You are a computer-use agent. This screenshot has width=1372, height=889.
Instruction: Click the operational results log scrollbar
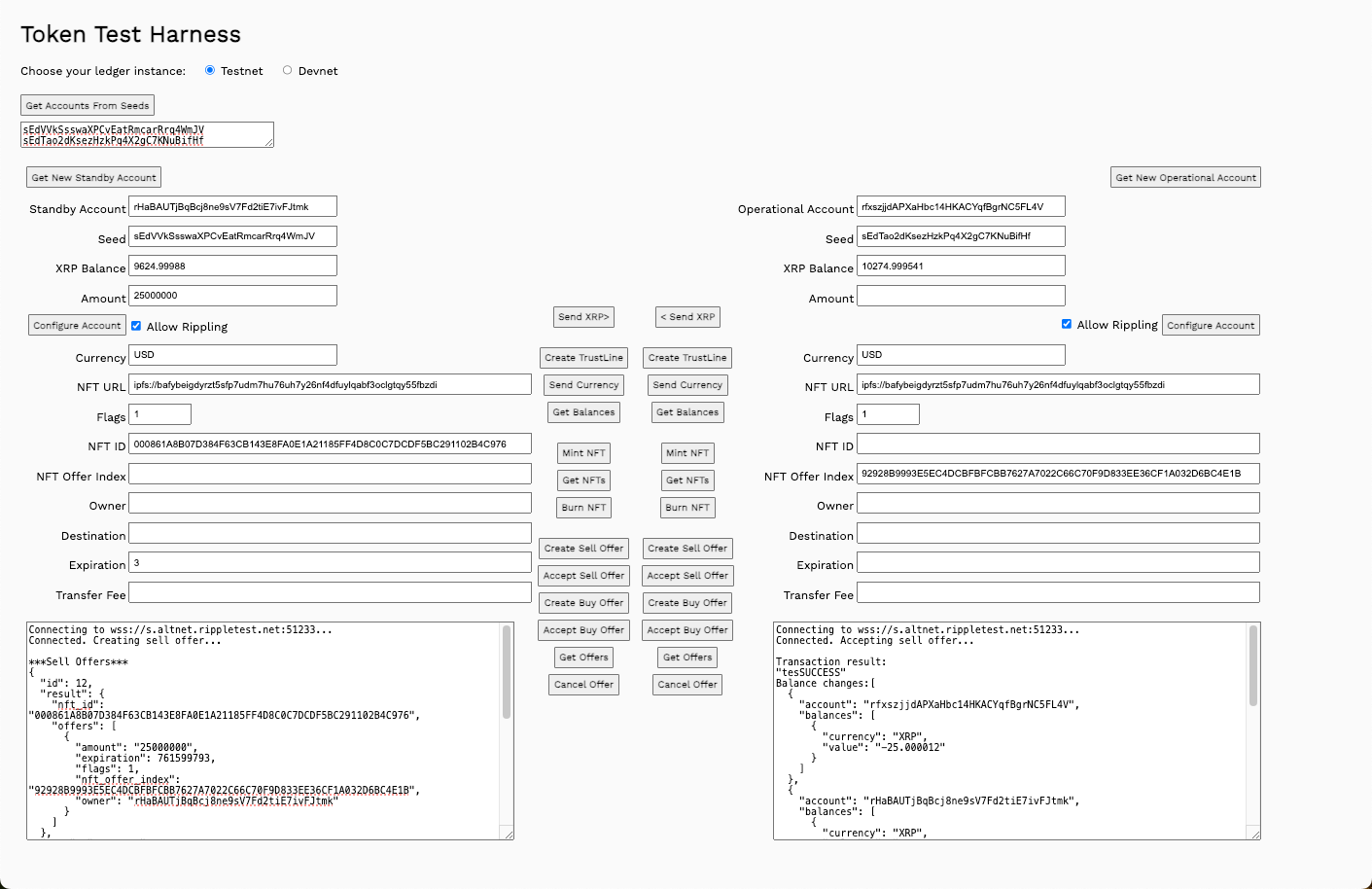pyautogui.click(x=1253, y=667)
